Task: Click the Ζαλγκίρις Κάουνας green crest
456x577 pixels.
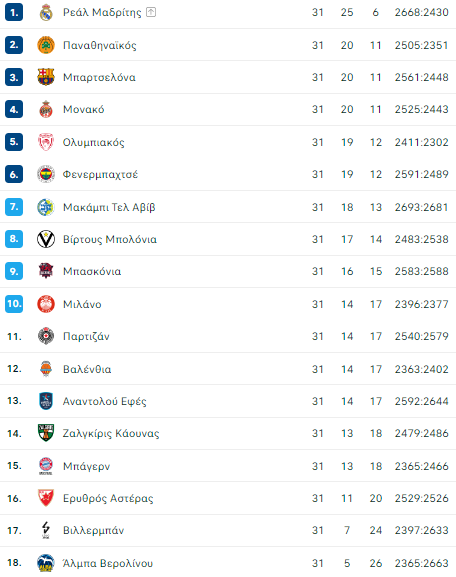Action: coord(46,433)
